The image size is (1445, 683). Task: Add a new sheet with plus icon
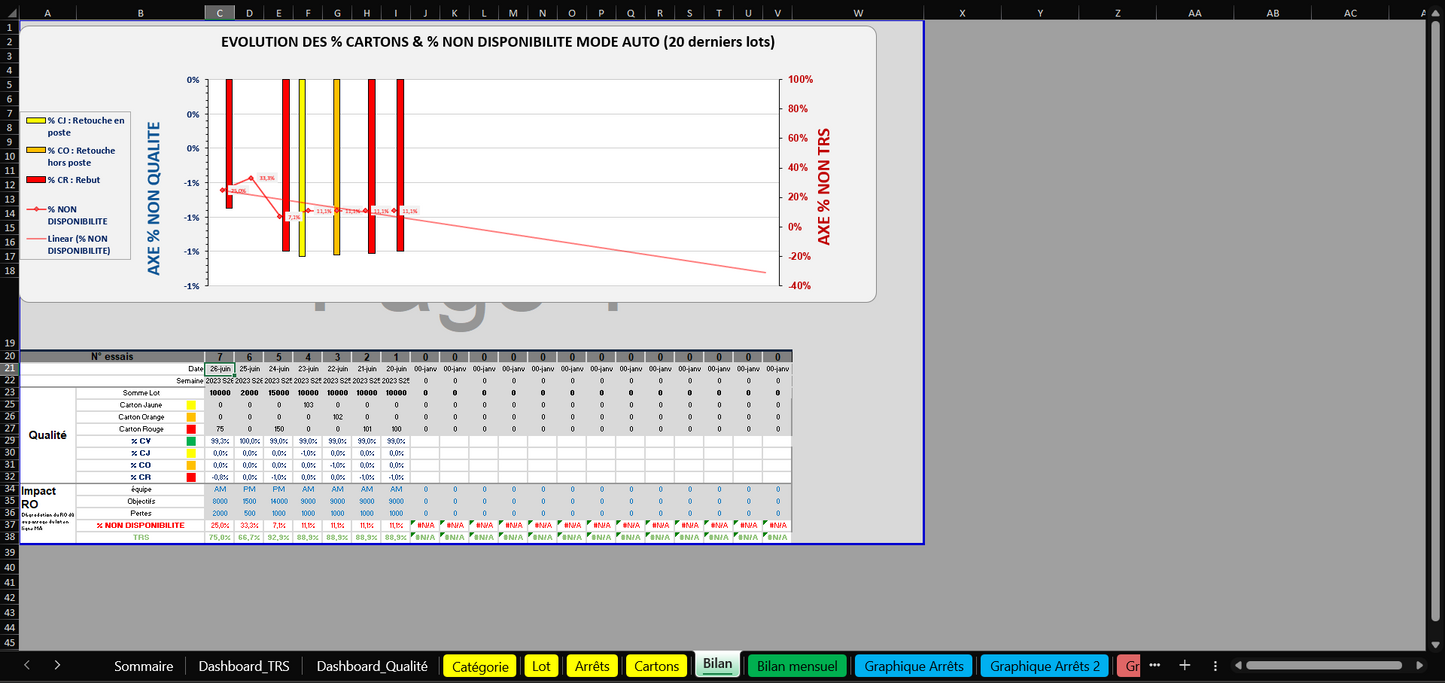click(1184, 665)
